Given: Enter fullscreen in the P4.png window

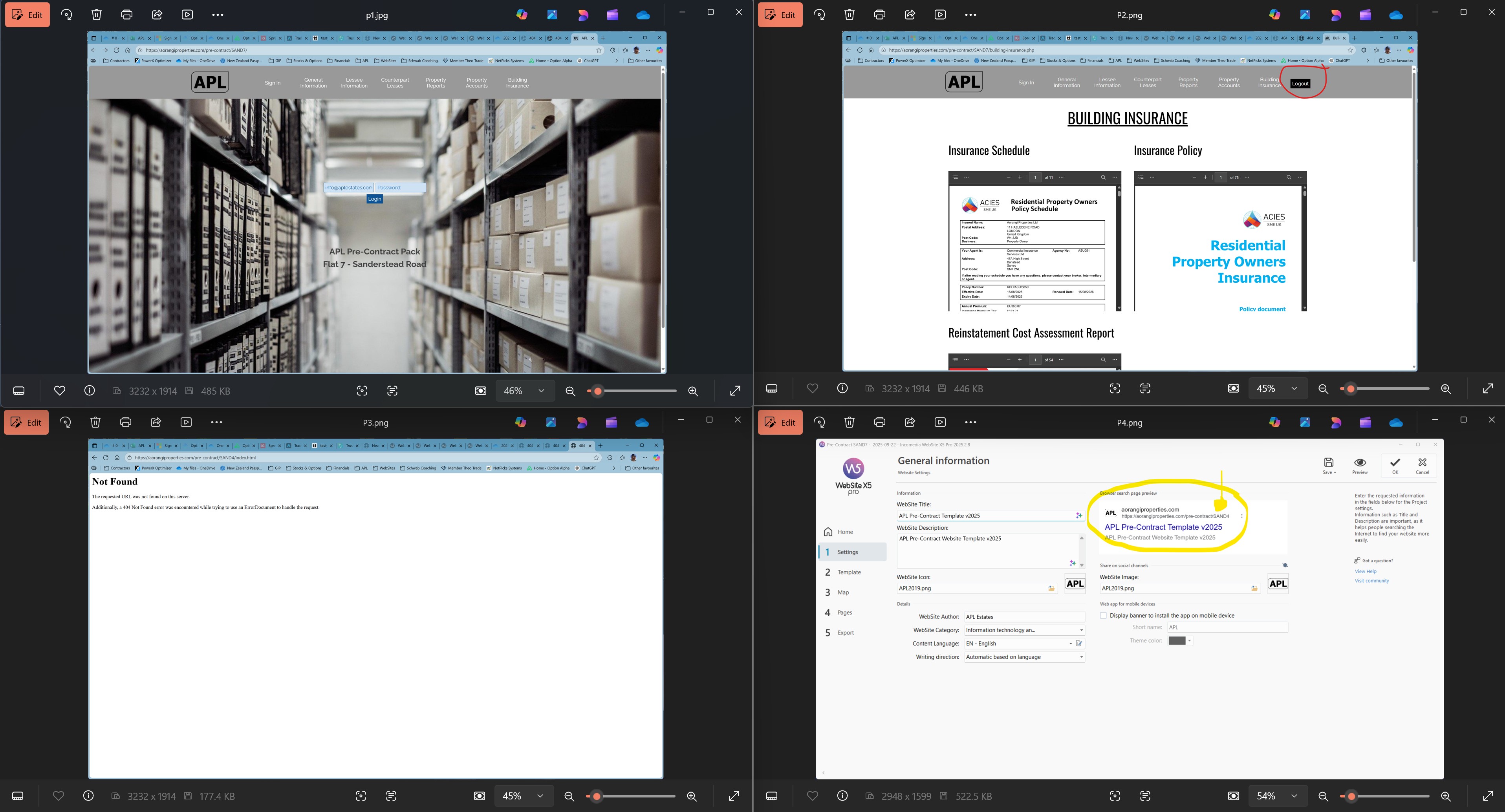Looking at the screenshot, I should pos(1487,796).
